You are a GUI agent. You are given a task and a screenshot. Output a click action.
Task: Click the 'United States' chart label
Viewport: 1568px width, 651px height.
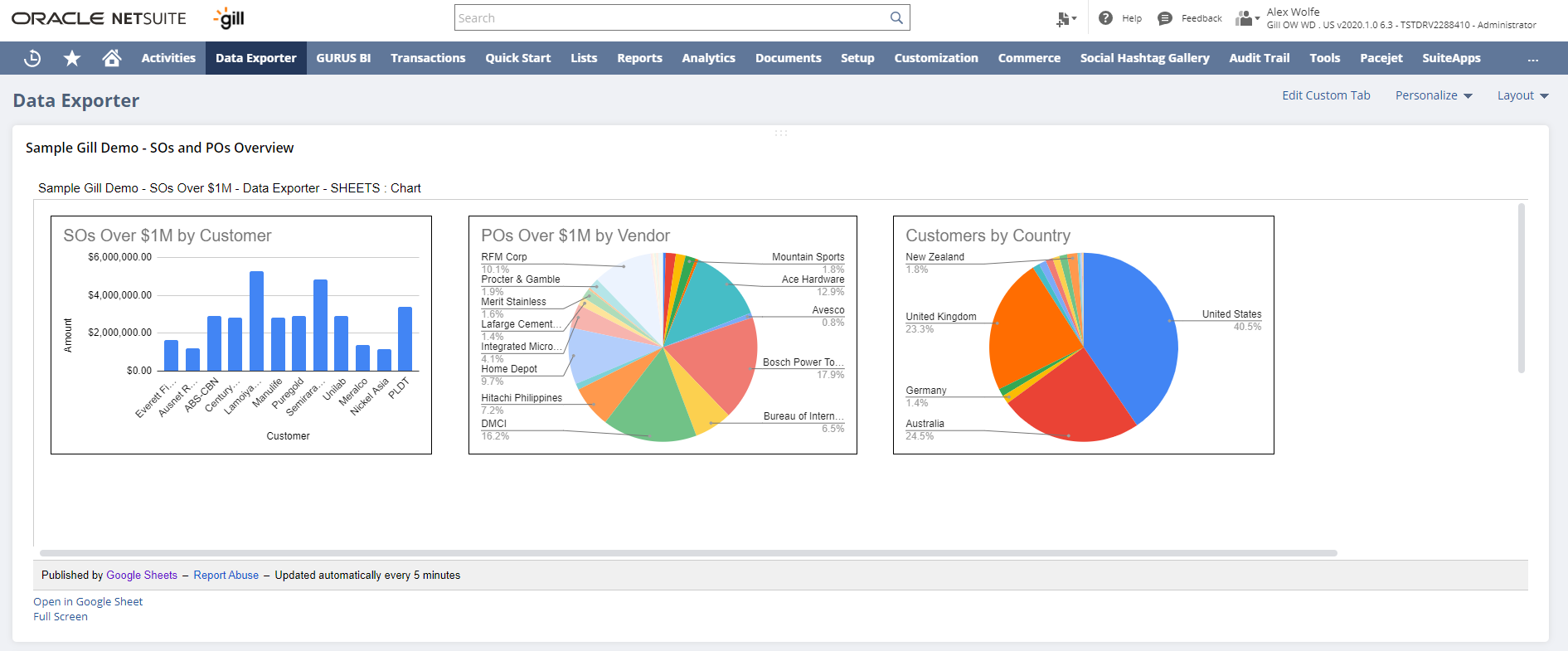pyautogui.click(x=1231, y=314)
